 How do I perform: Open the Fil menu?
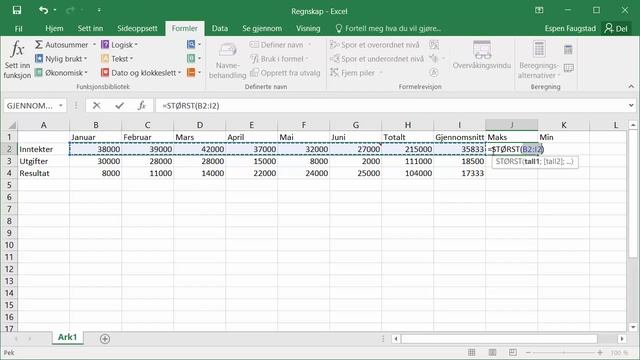pos(19,29)
